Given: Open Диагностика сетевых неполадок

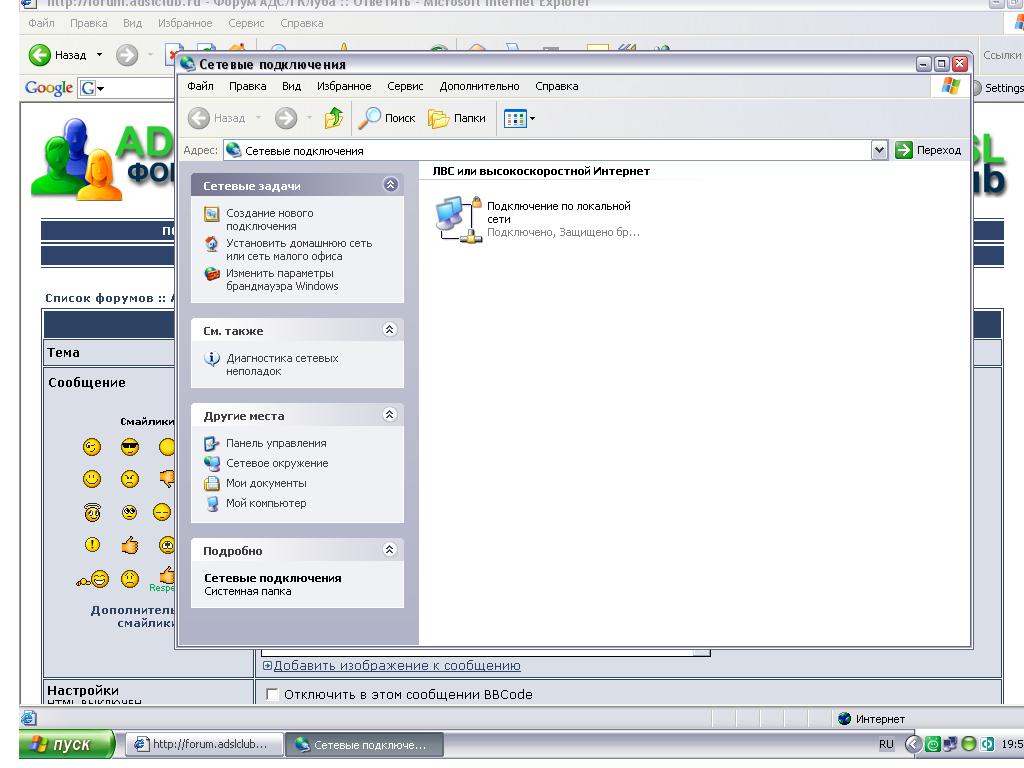Looking at the screenshot, I should pyautogui.click(x=281, y=364).
